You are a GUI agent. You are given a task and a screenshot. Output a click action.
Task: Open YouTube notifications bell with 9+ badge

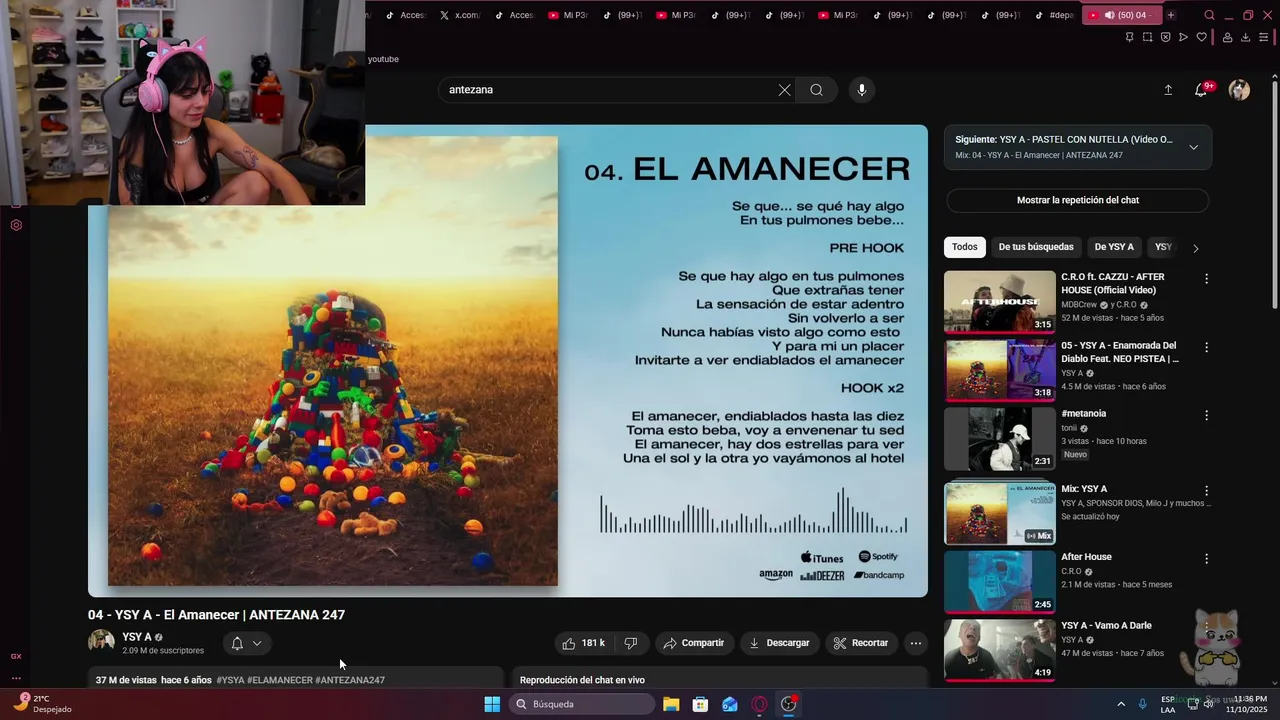(1202, 90)
